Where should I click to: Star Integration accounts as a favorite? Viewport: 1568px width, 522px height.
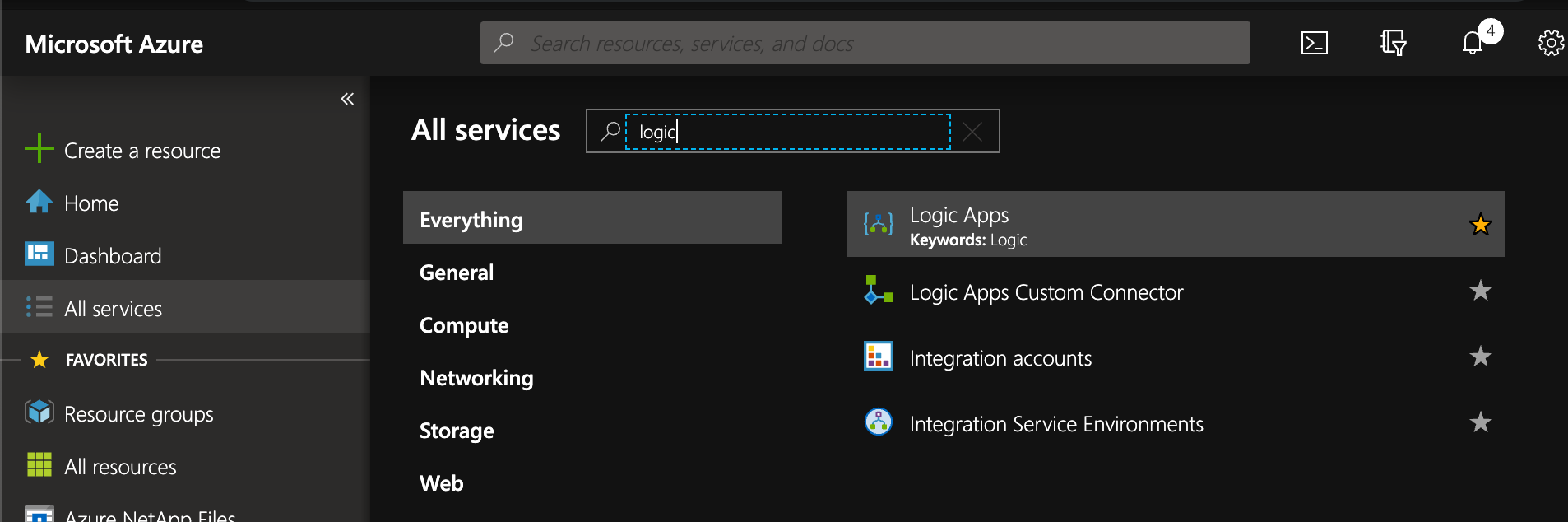1480,357
